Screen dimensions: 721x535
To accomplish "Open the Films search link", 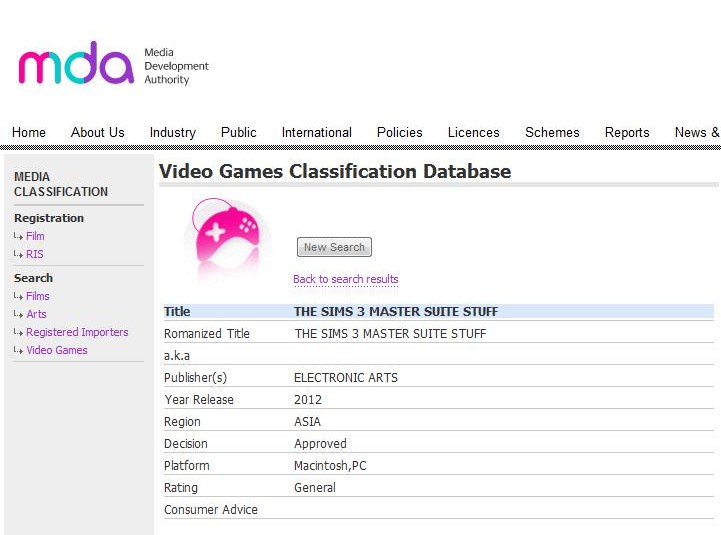I will tap(38, 296).
